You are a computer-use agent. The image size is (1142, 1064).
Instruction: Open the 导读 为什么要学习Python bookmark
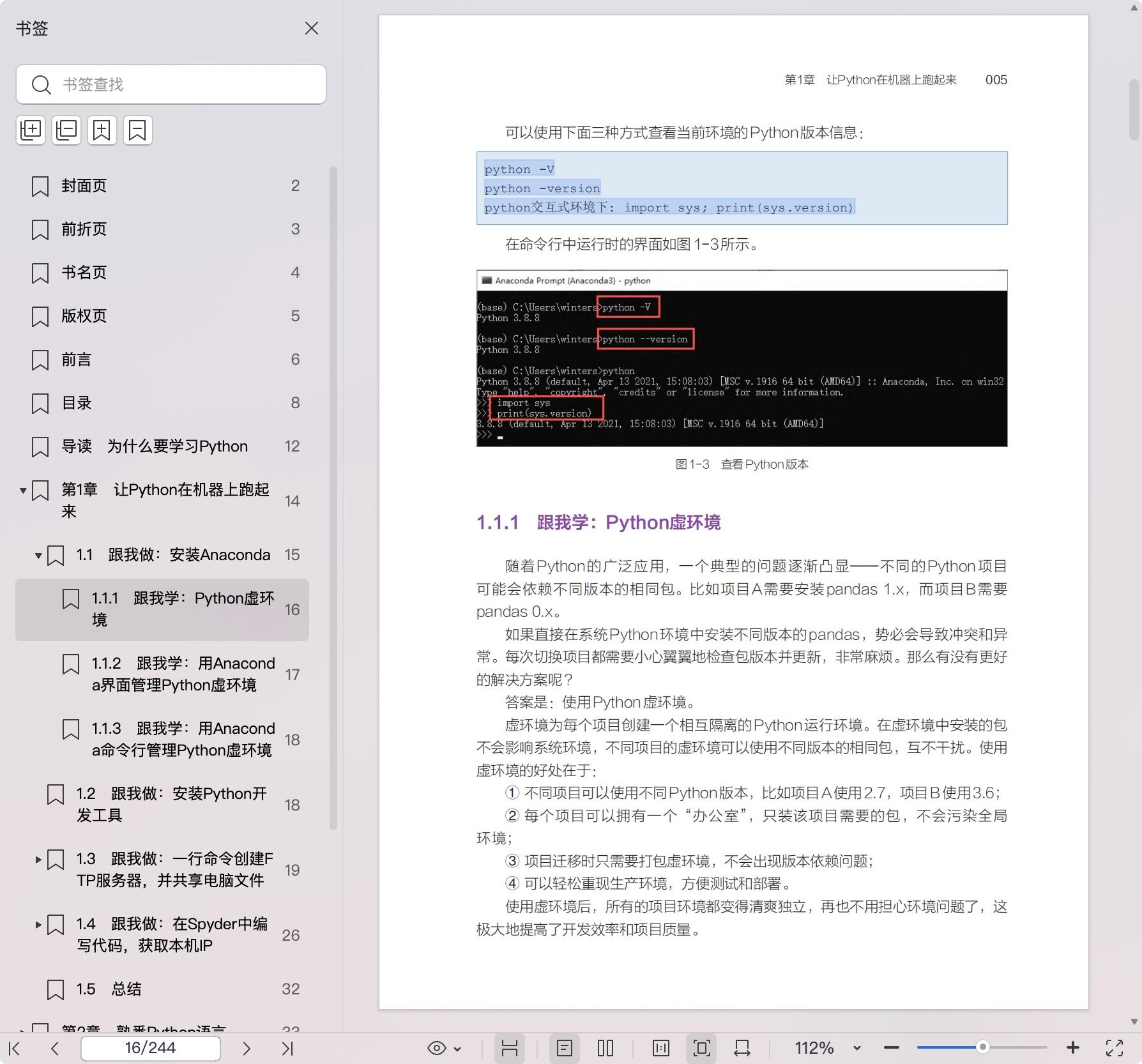click(162, 446)
